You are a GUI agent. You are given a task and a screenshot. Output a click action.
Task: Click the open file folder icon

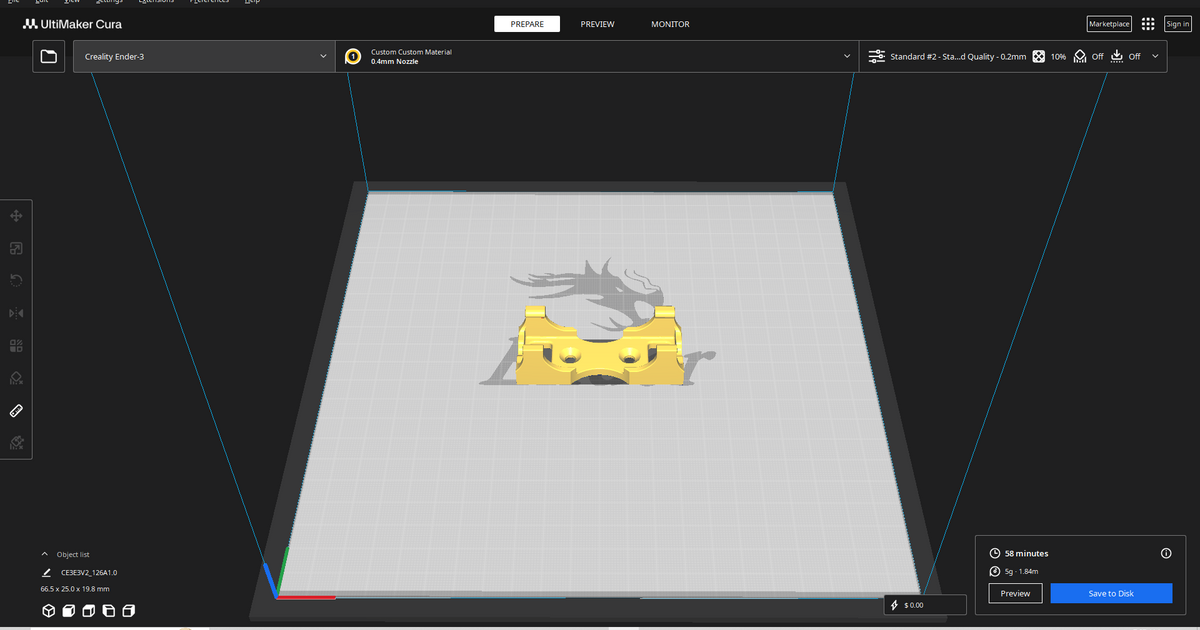[x=48, y=57]
